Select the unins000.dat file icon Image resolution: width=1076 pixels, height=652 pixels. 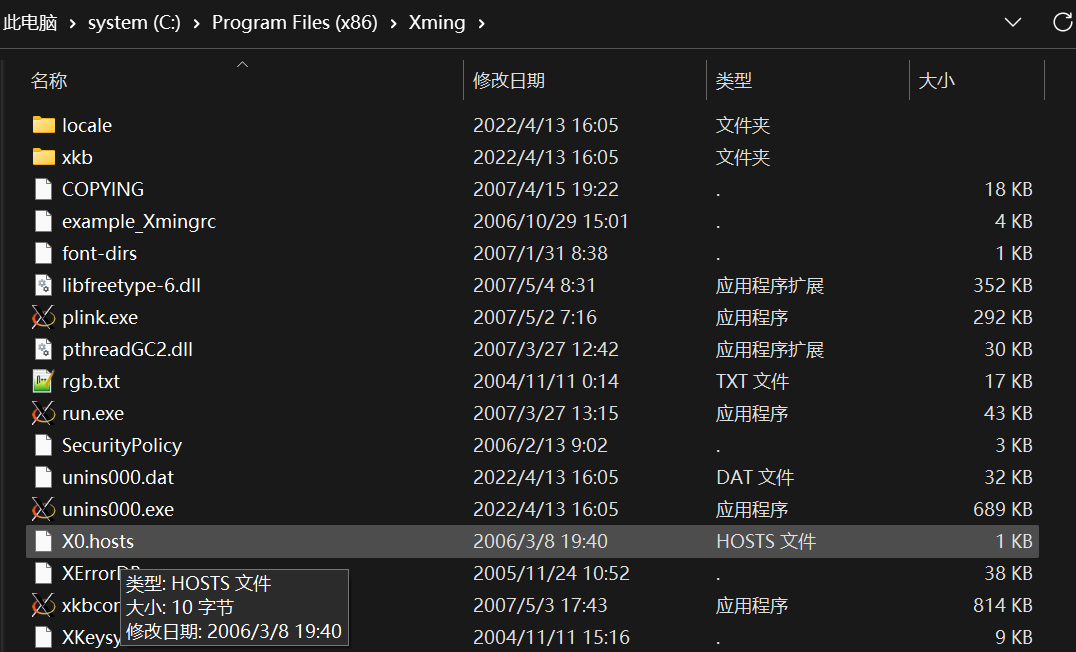tap(43, 477)
